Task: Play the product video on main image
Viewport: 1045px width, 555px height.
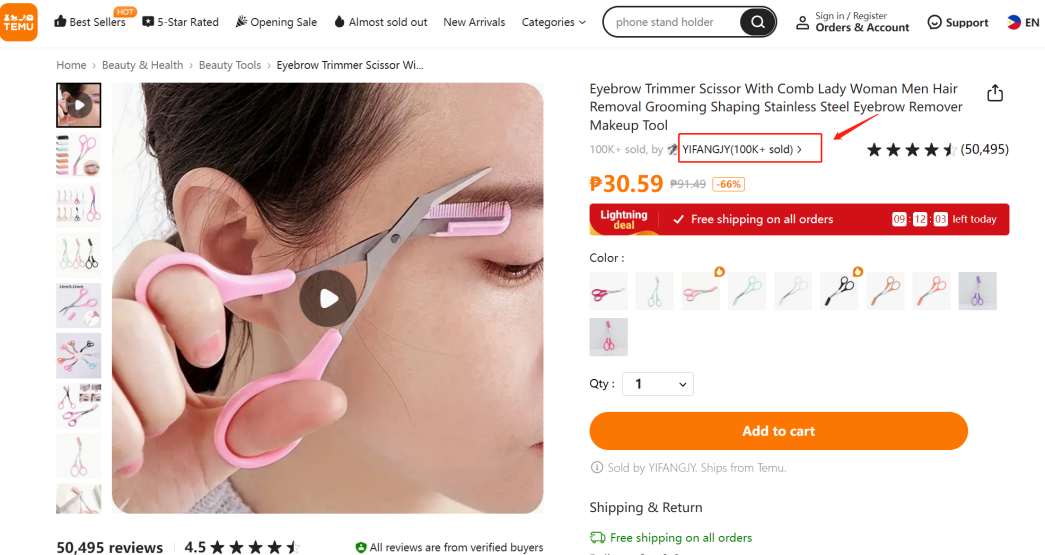Action: coord(328,298)
